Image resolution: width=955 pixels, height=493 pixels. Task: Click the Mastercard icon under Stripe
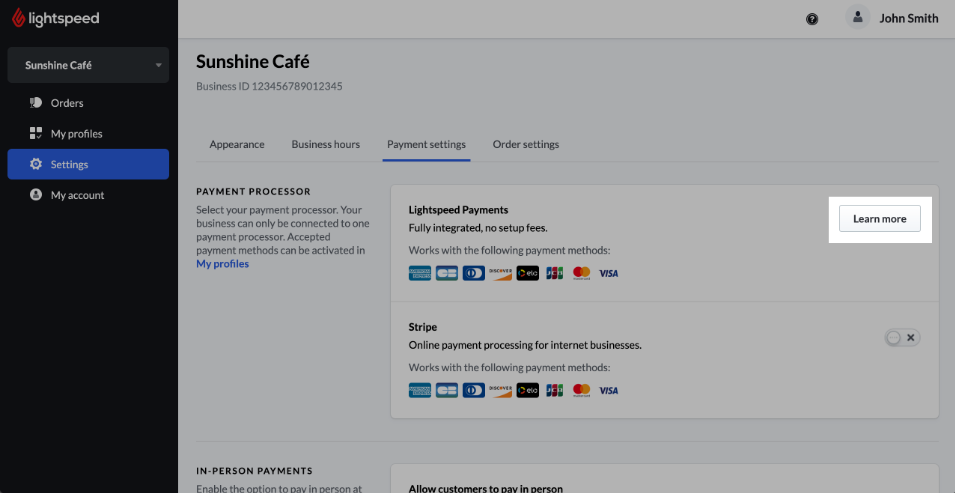581,390
